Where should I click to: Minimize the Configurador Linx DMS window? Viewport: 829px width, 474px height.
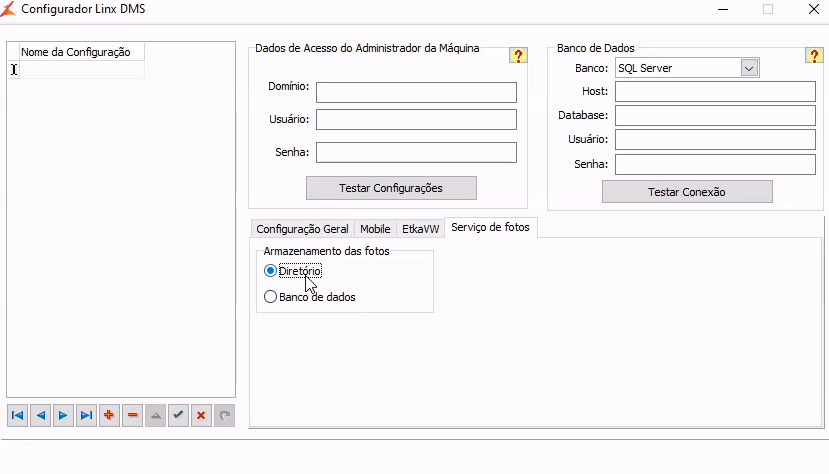[x=723, y=9]
